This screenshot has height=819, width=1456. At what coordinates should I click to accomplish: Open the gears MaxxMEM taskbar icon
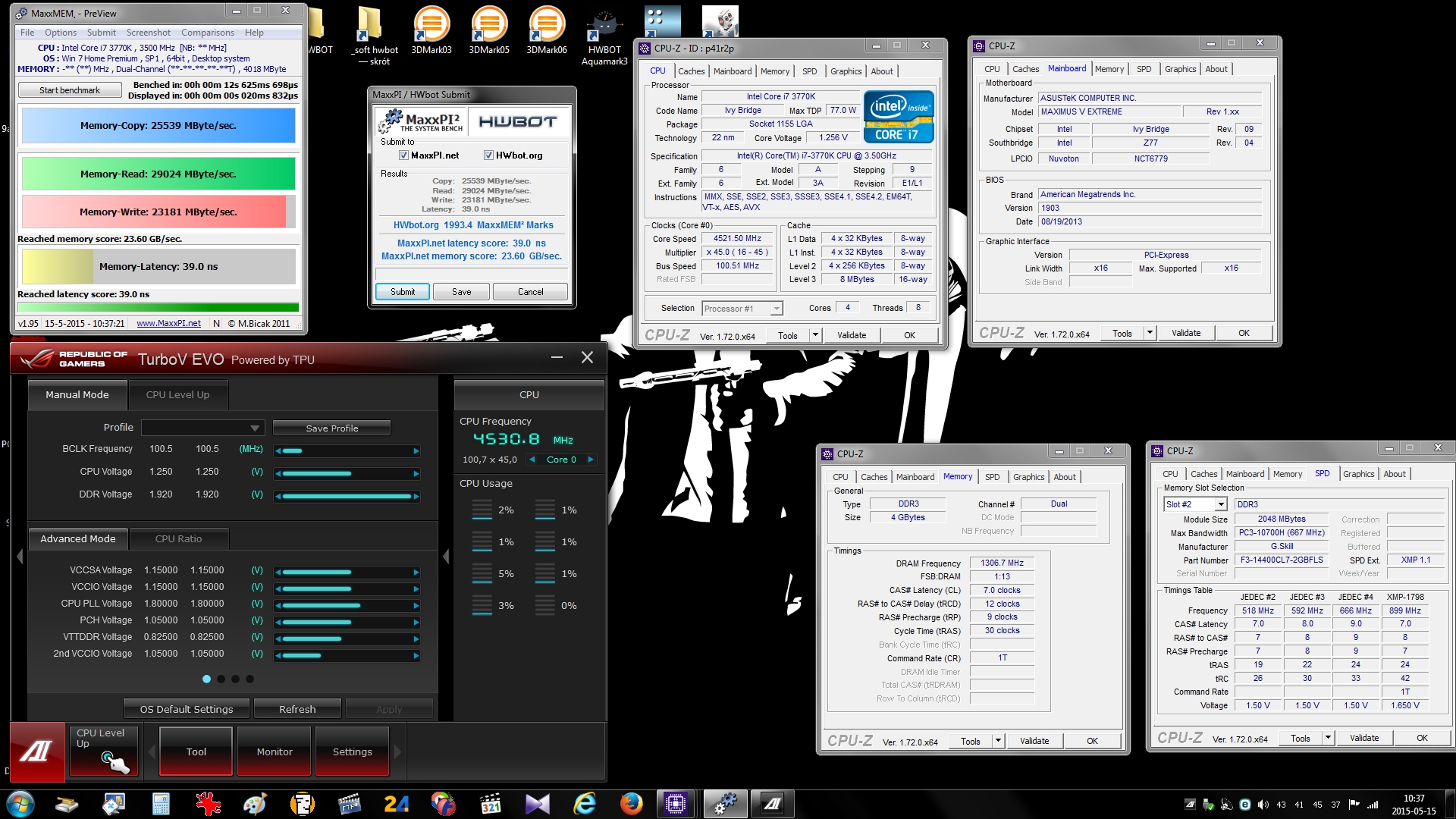pos(725,804)
